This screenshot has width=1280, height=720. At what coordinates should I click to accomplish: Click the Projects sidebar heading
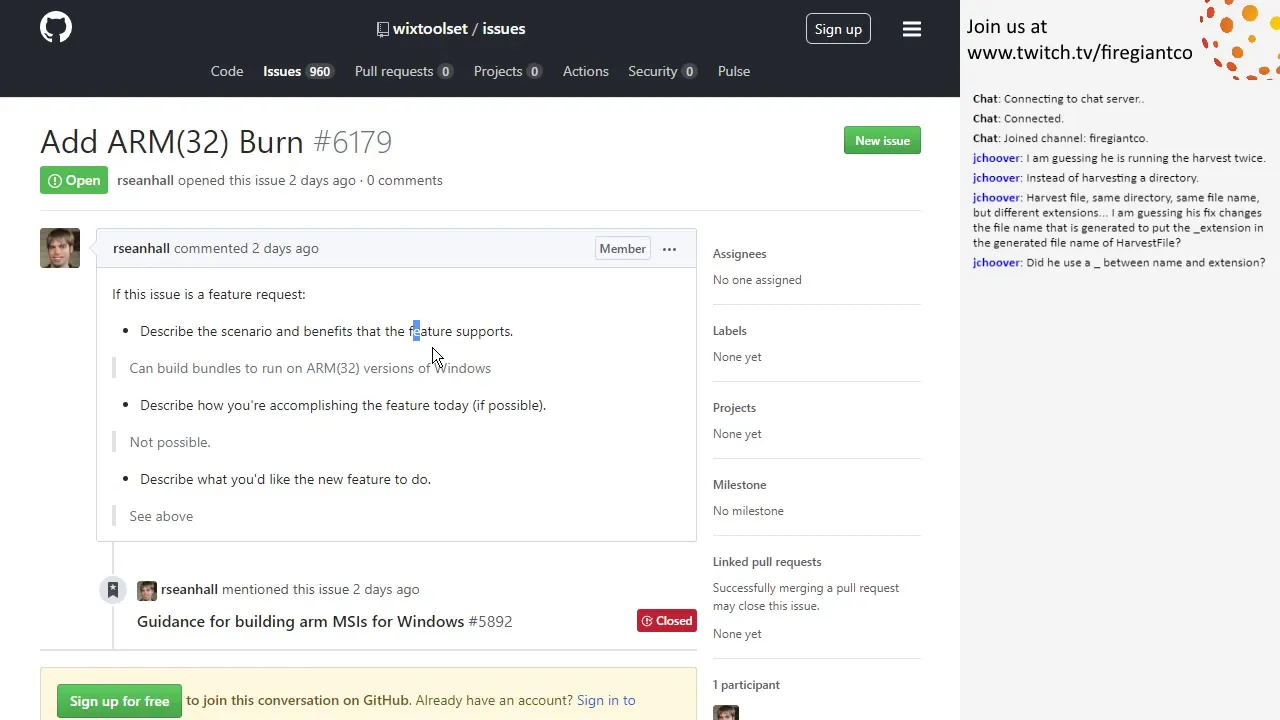(734, 408)
